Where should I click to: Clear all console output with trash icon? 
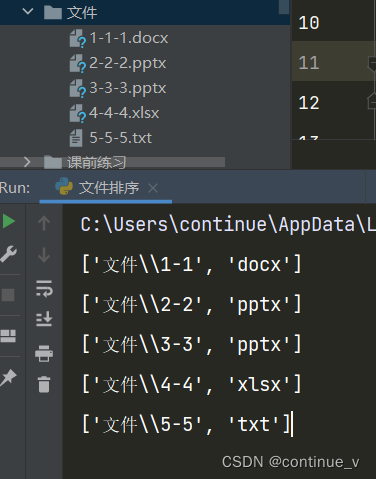[44, 384]
